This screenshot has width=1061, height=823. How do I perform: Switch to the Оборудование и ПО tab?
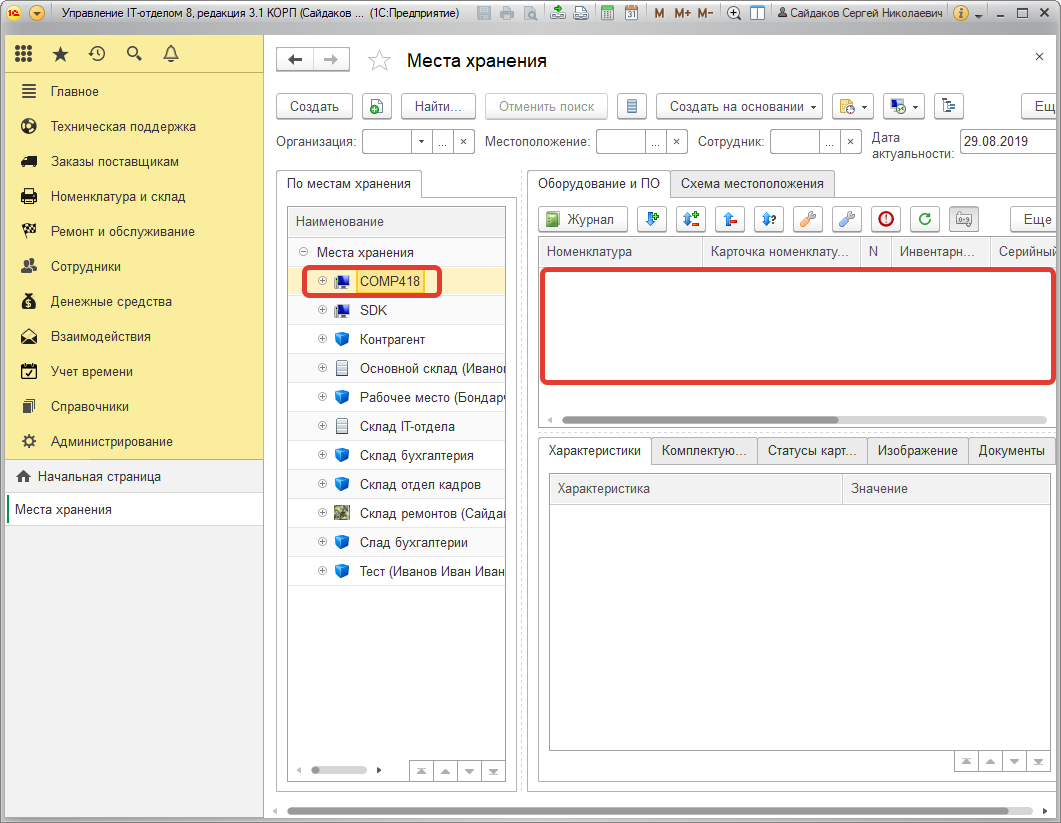[x=599, y=183]
